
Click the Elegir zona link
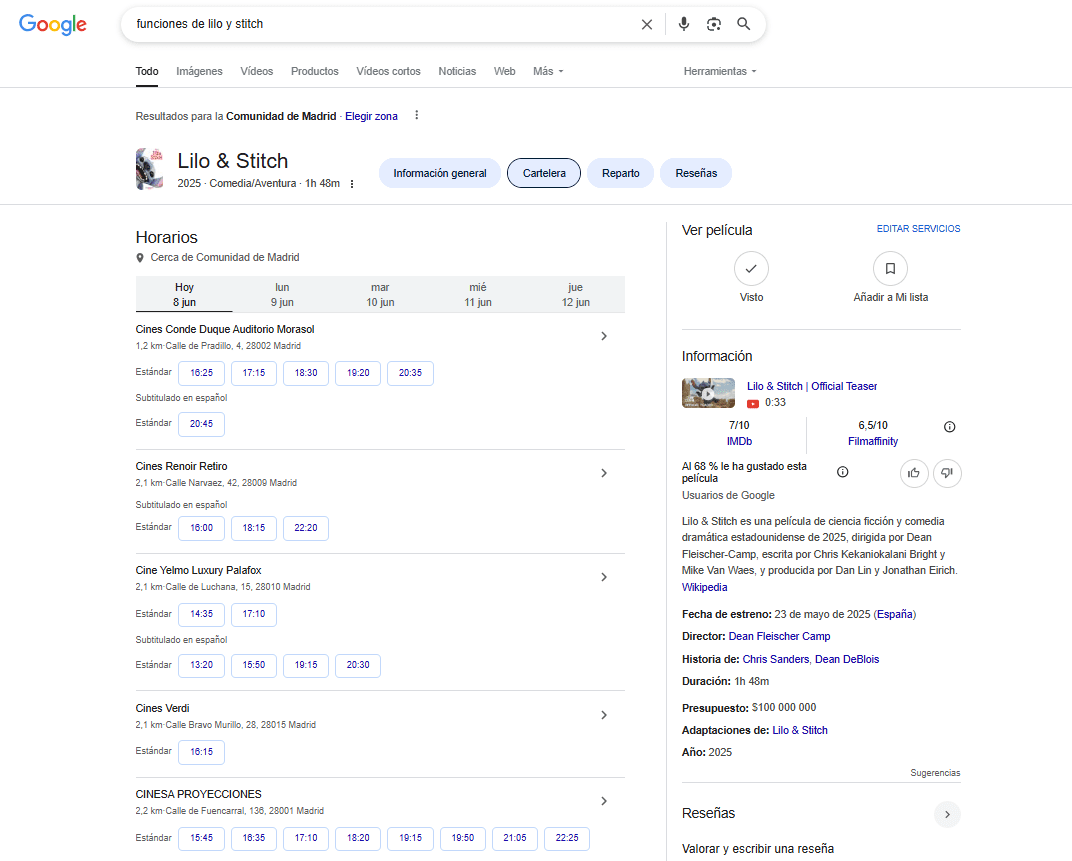371,116
